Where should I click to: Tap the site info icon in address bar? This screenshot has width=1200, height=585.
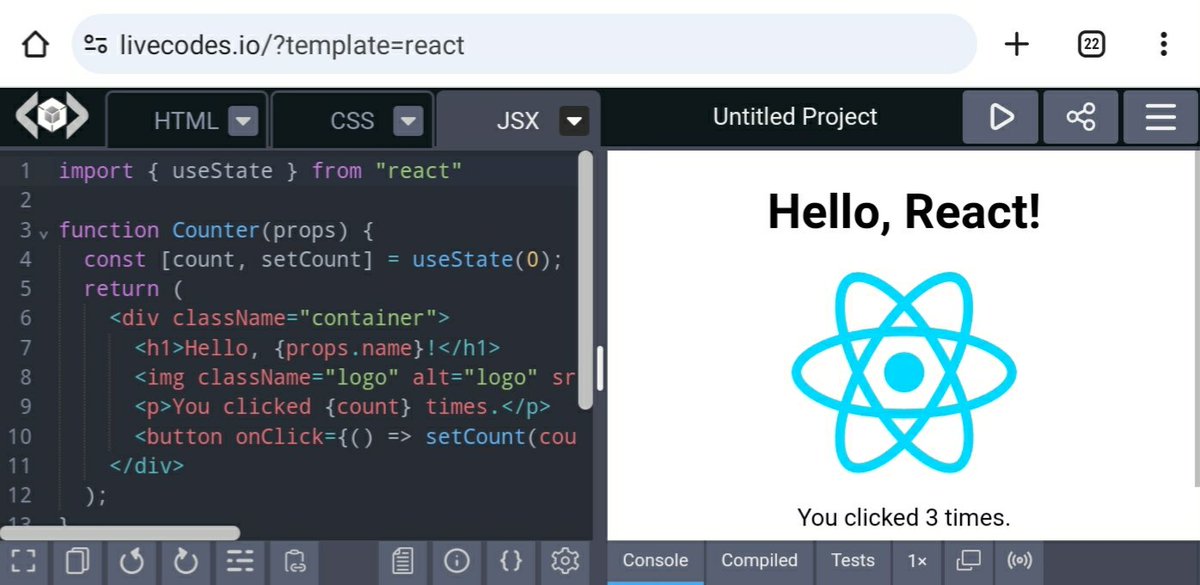[x=96, y=44]
